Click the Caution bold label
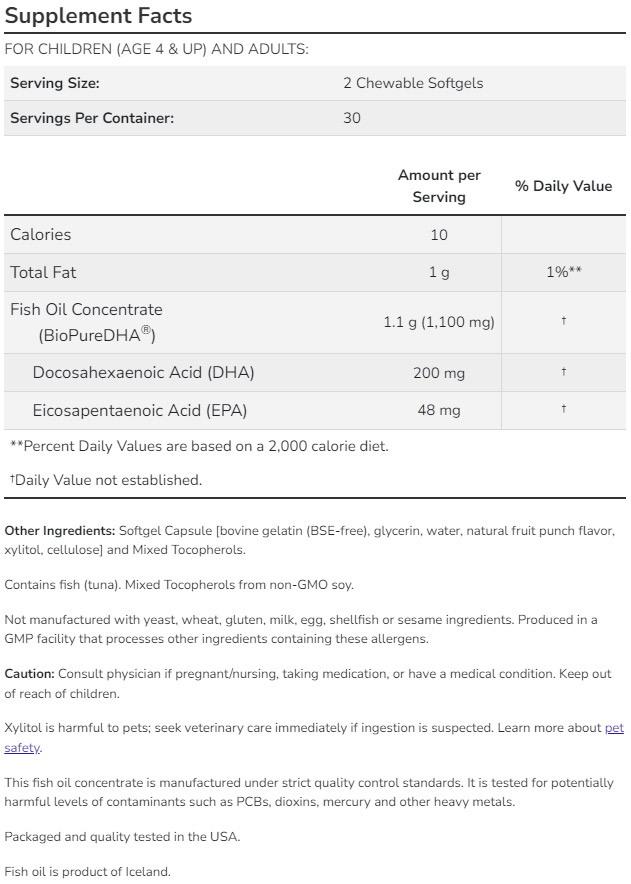The width and height of the screenshot is (631, 884). point(28,674)
